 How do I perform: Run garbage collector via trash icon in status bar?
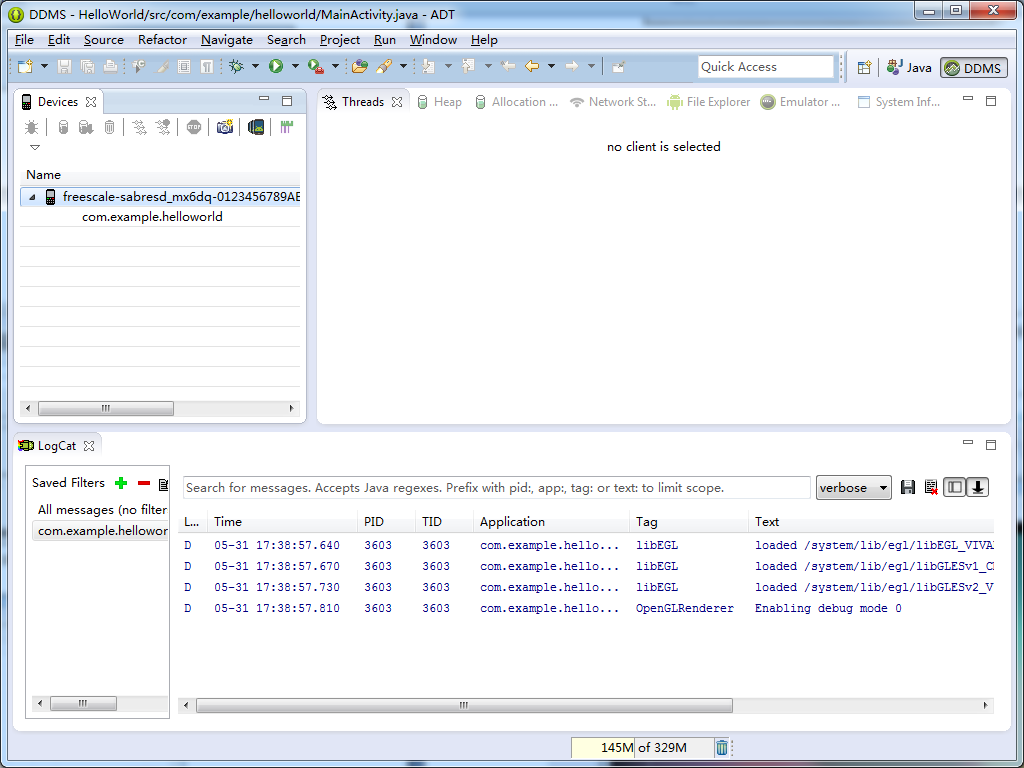(x=722, y=748)
